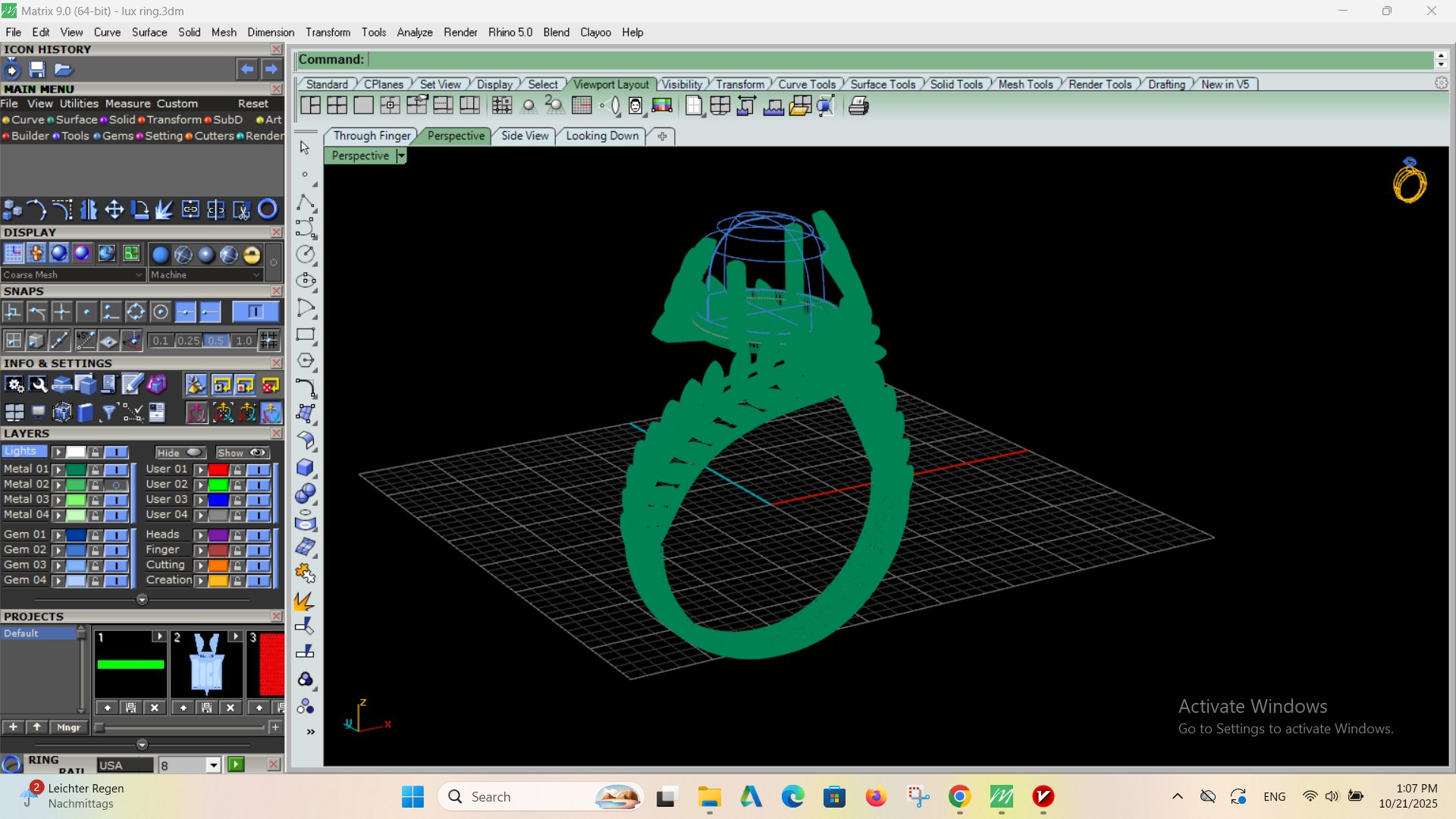Click the green play button next to ring size

(x=236, y=764)
